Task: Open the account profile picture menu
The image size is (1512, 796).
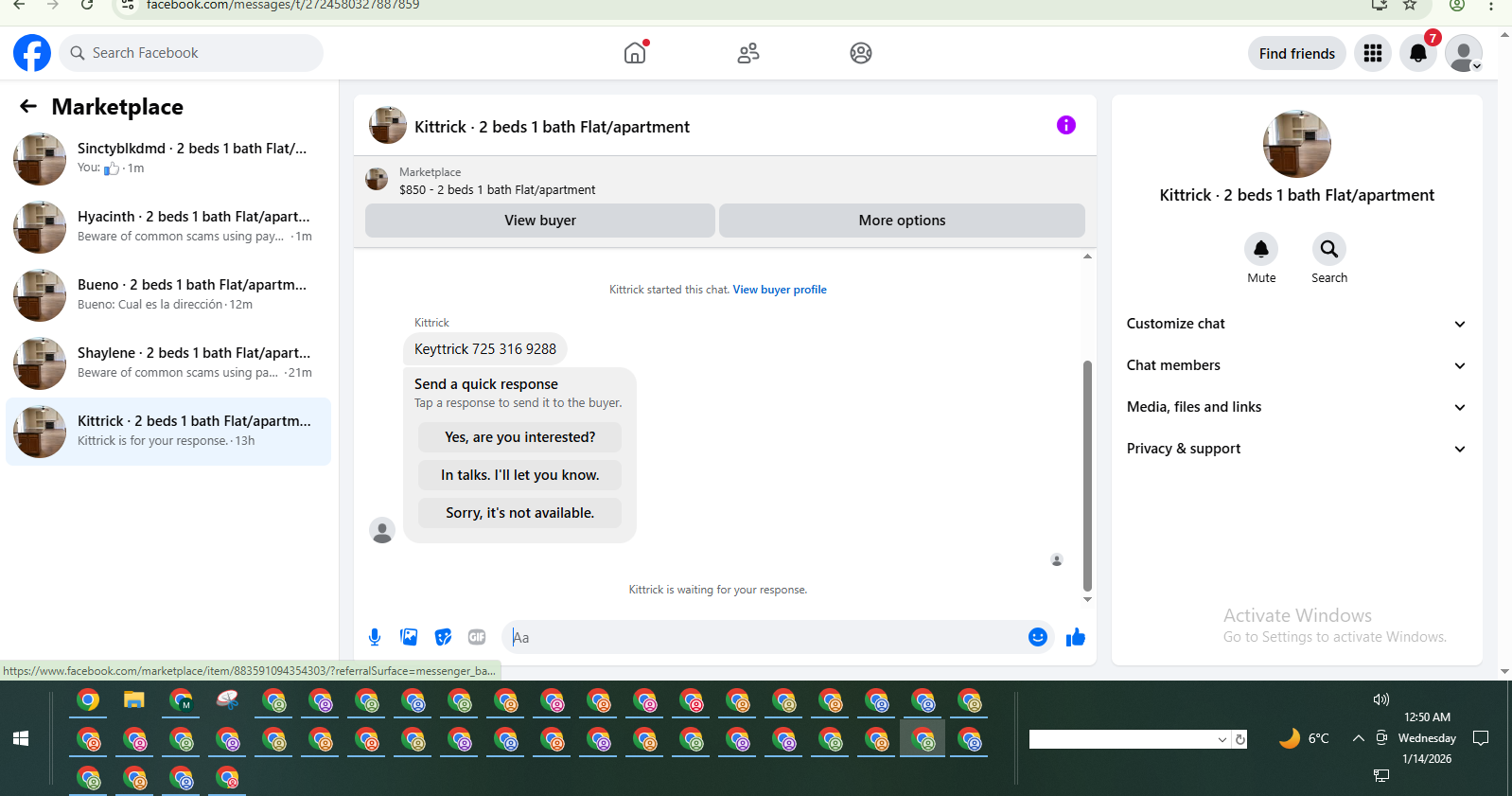Action: tap(1464, 53)
